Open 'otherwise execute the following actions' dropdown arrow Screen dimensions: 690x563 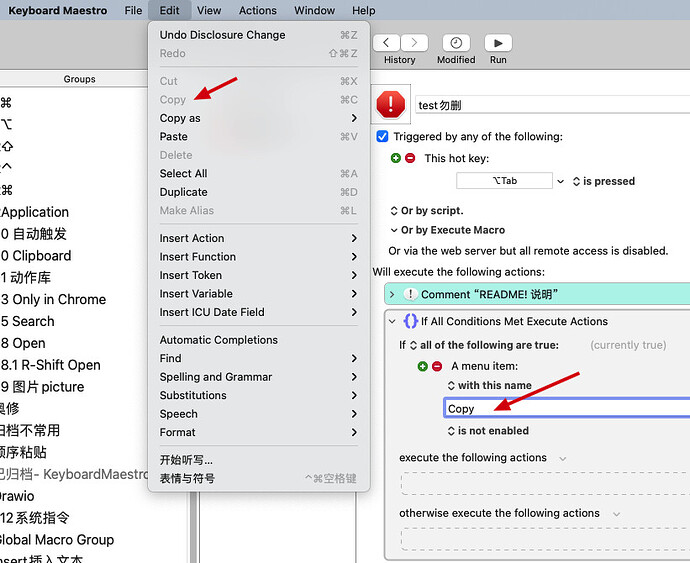pos(617,514)
